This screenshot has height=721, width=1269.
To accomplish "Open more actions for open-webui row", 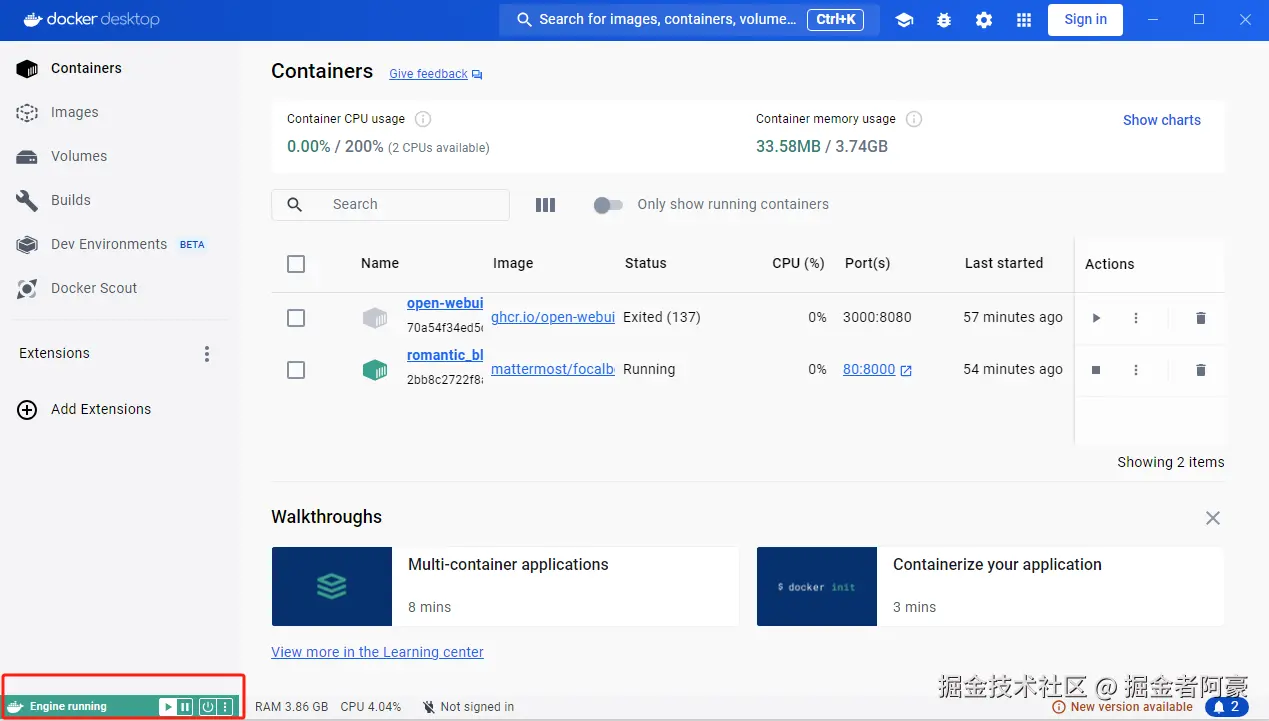I will 1136,318.
